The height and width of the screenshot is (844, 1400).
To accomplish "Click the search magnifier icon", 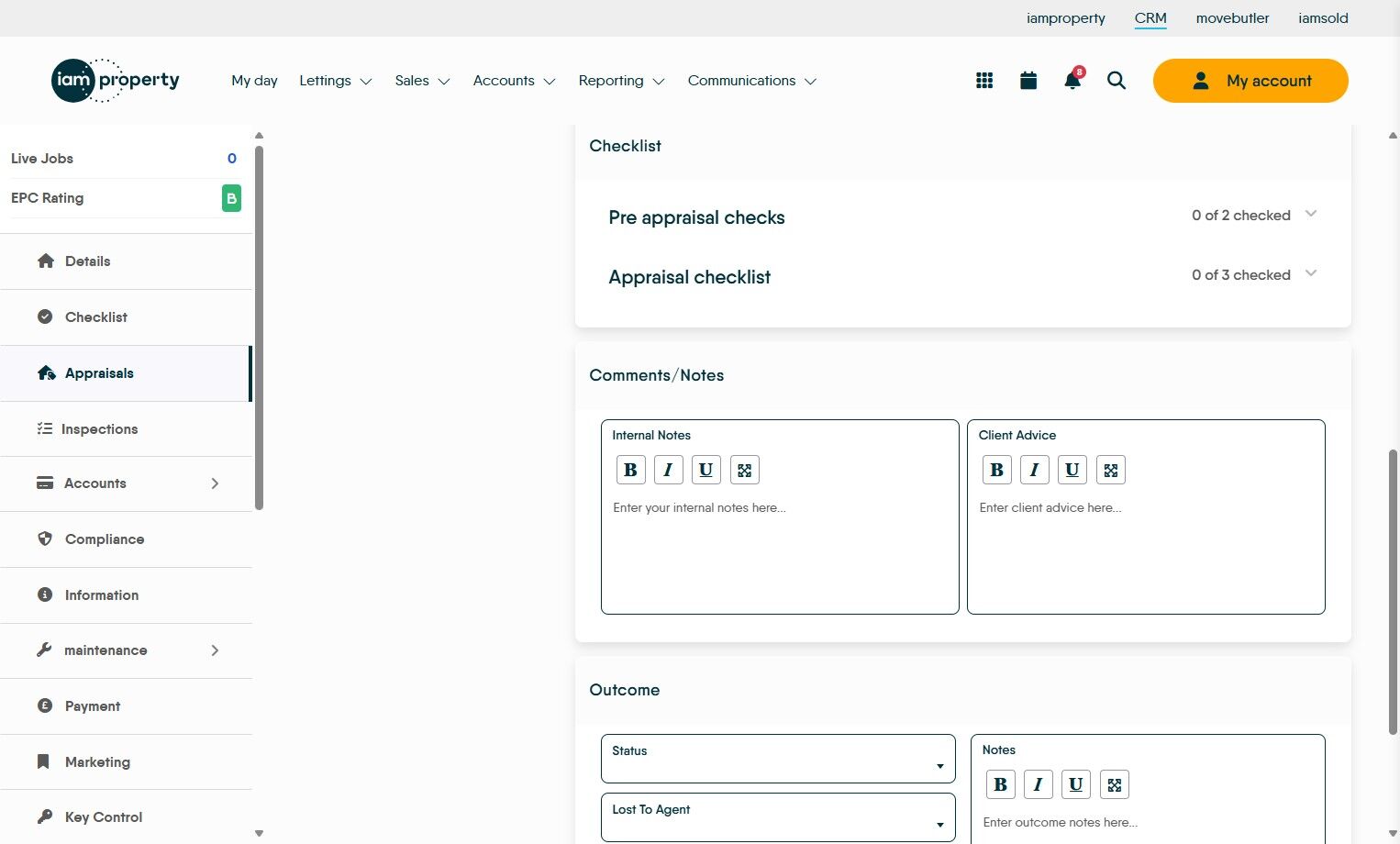I will (1117, 81).
